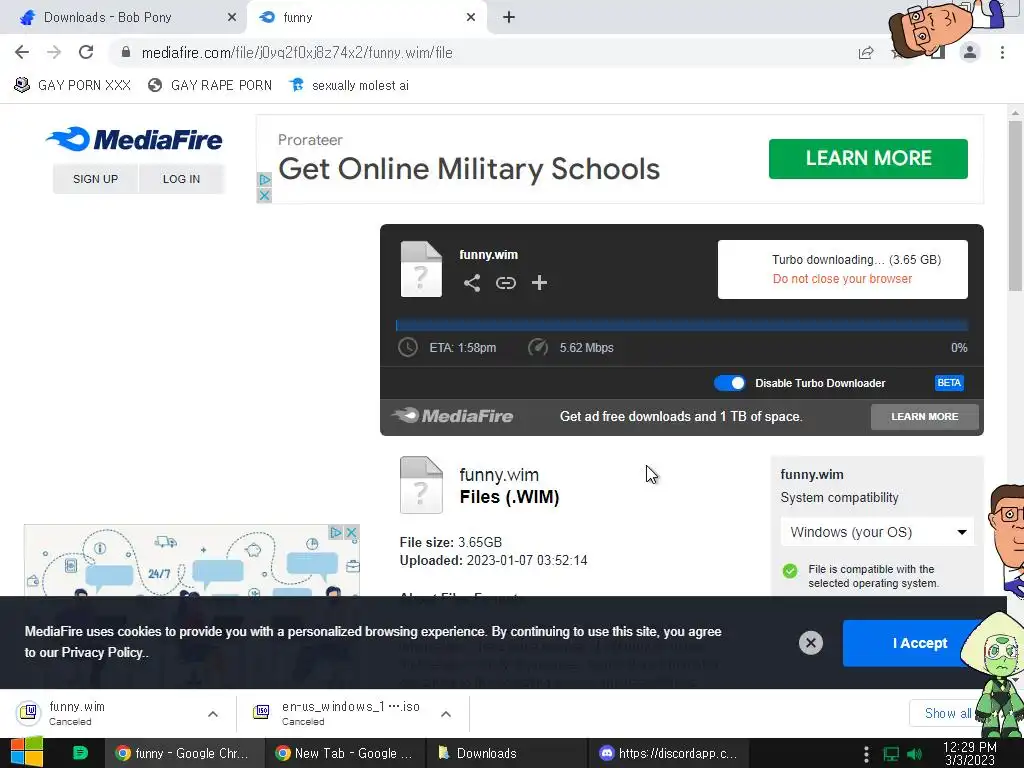Click the second bookmark with globe icon
Viewport: 1024px width, 768px height.
click(x=210, y=85)
